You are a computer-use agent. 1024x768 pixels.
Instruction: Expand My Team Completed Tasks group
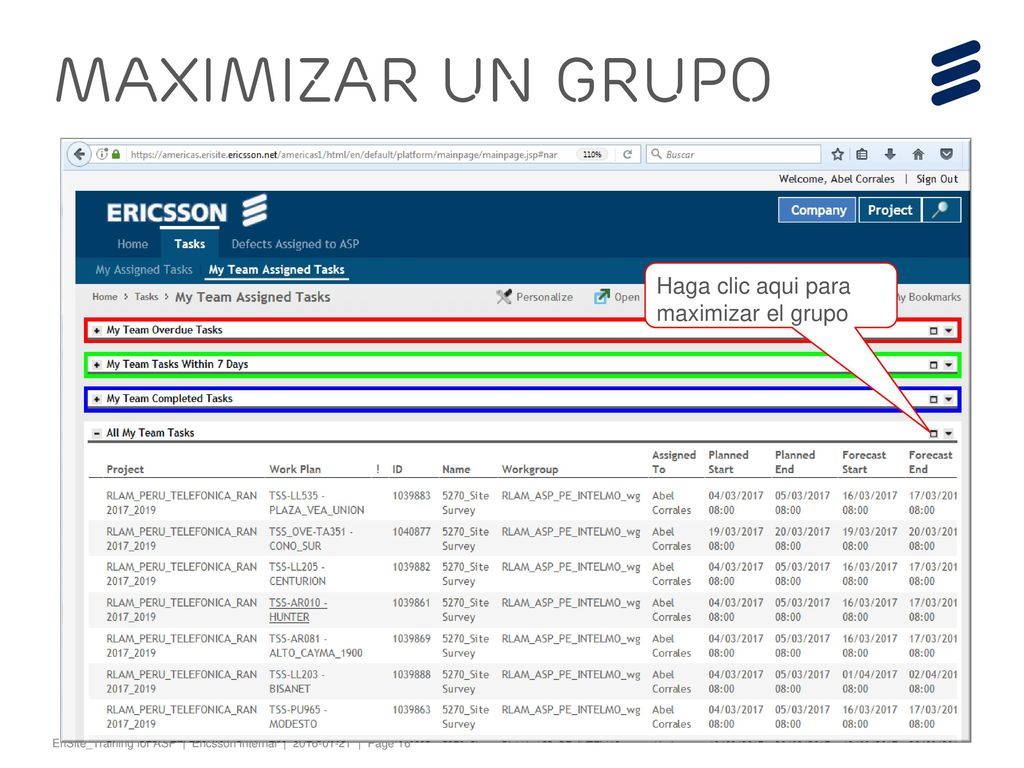pyautogui.click(x=97, y=399)
